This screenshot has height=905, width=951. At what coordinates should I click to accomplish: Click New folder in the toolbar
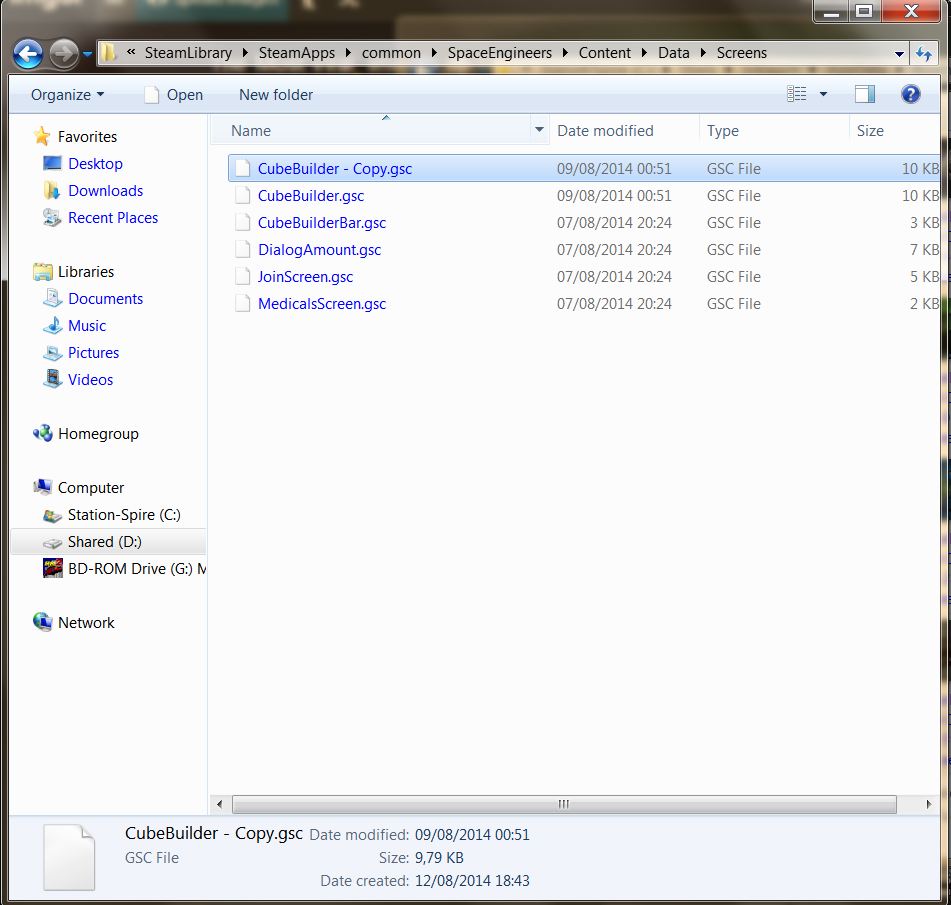click(276, 95)
